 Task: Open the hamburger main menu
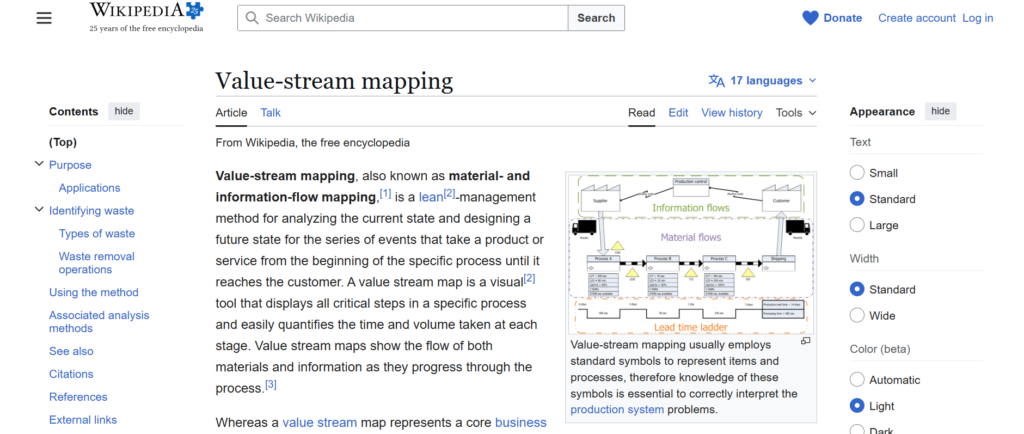(x=44, y=18)
